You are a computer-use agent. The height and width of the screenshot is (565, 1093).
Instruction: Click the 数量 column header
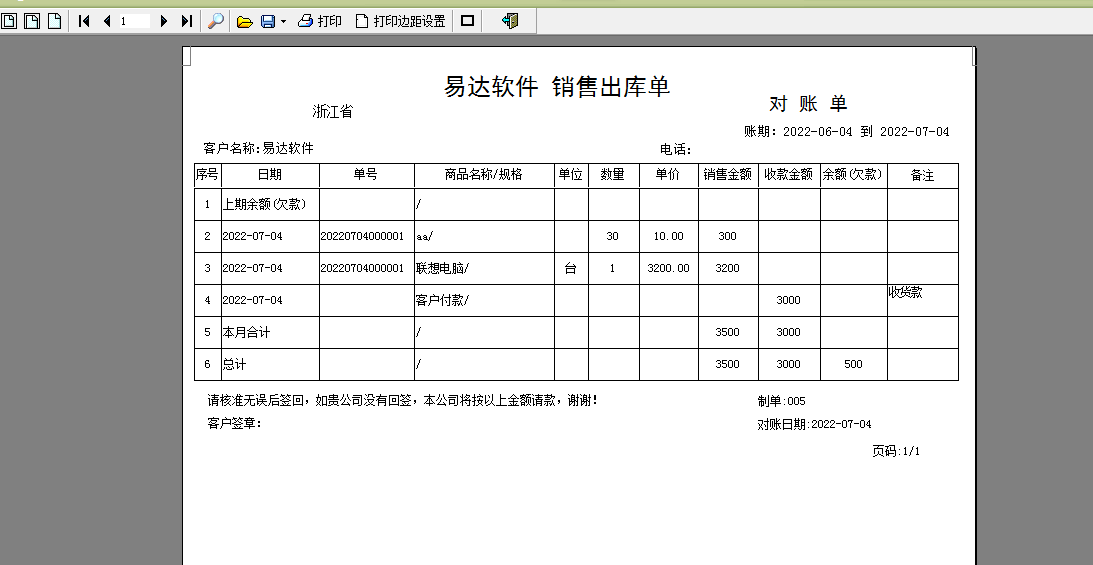(613, 175)
